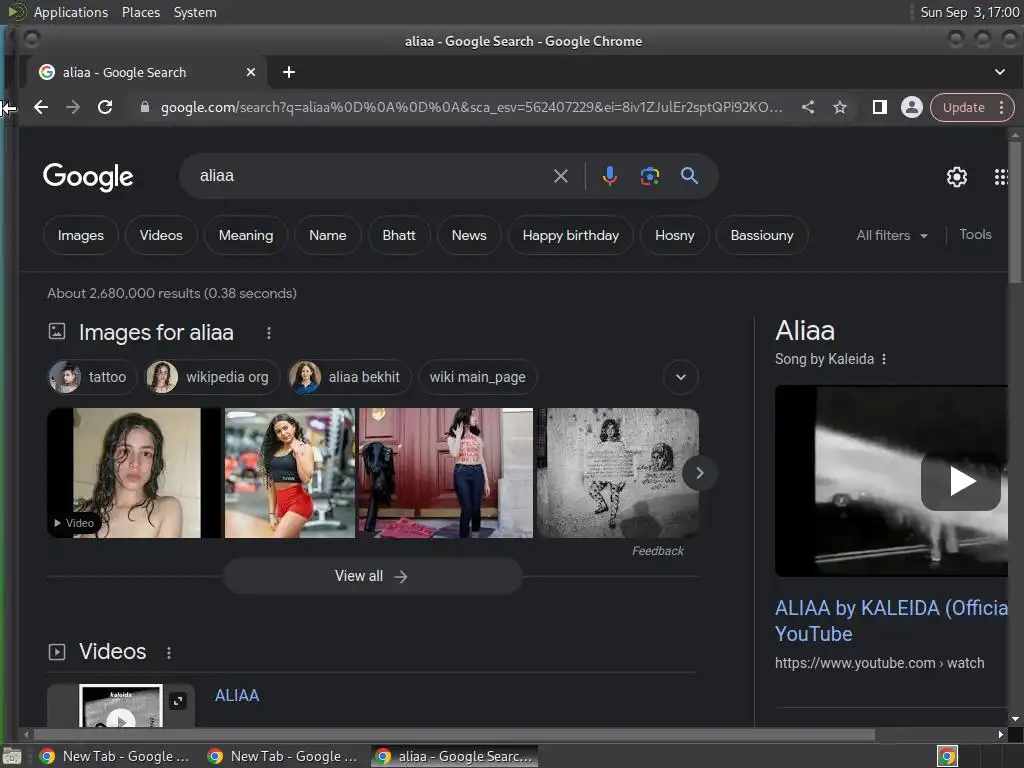The width and height of the screenshot is (1024, 768).
Task: Open a new Chrome tab
Action: pos(289,72)
